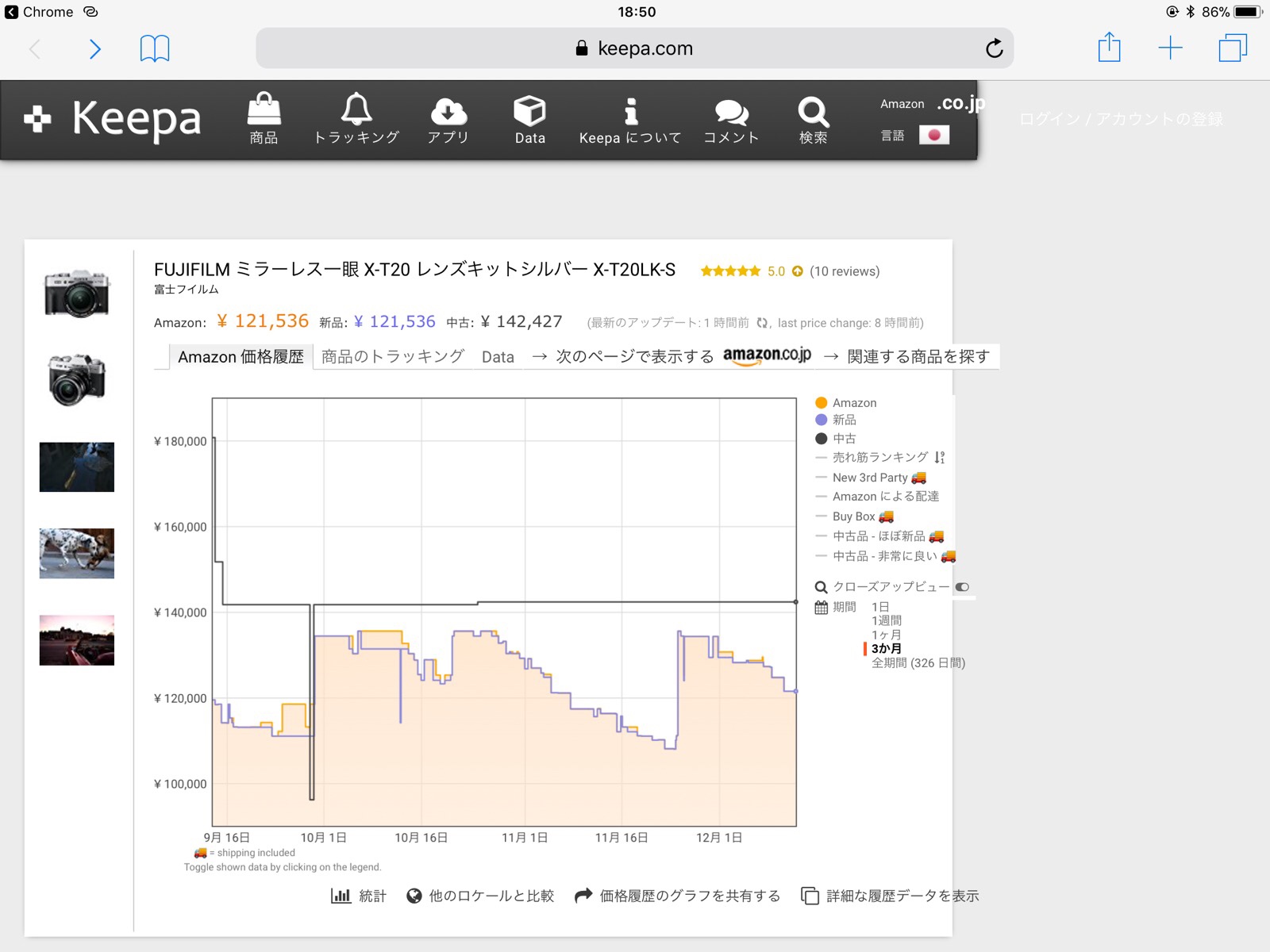The height and width of the screenshot is (952, 1270).
Task: Switch to the Amazon 価格履歴 tab
Action: coord(241,357)
